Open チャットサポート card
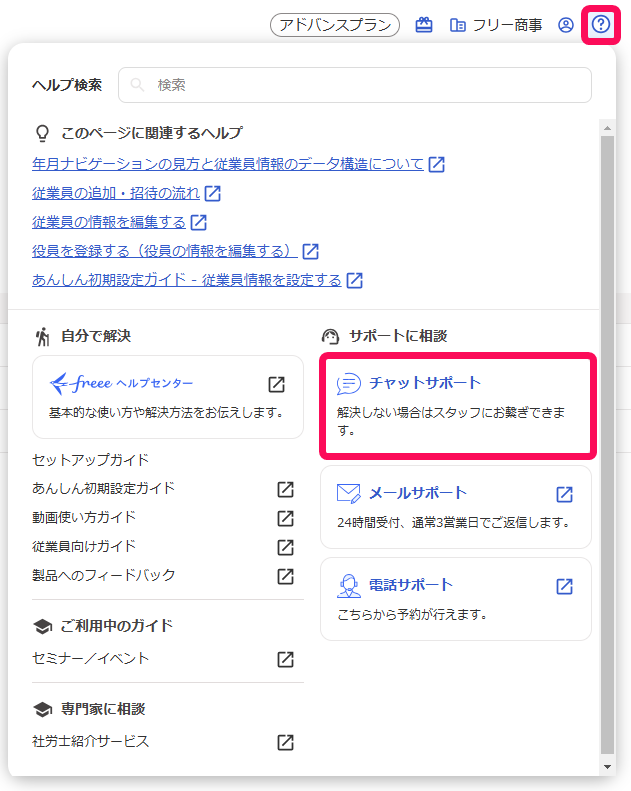 tap(457, 406)
